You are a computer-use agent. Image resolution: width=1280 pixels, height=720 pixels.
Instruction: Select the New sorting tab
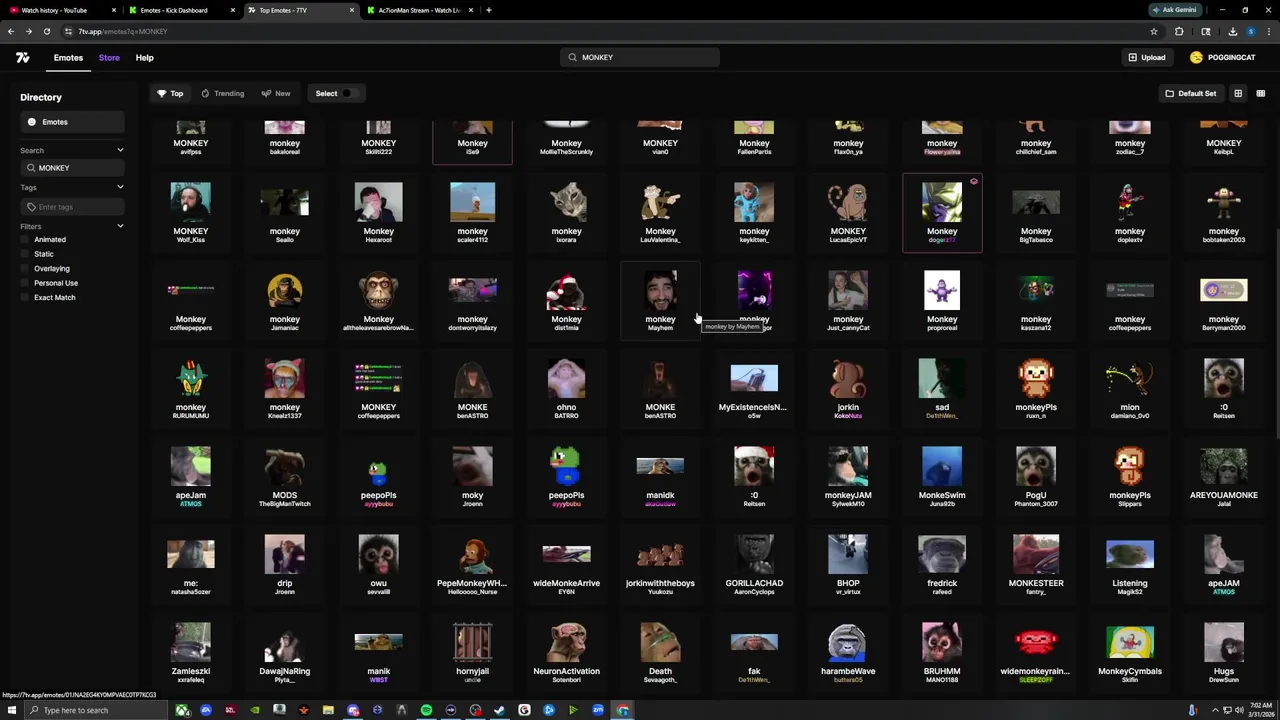(276, 94)
